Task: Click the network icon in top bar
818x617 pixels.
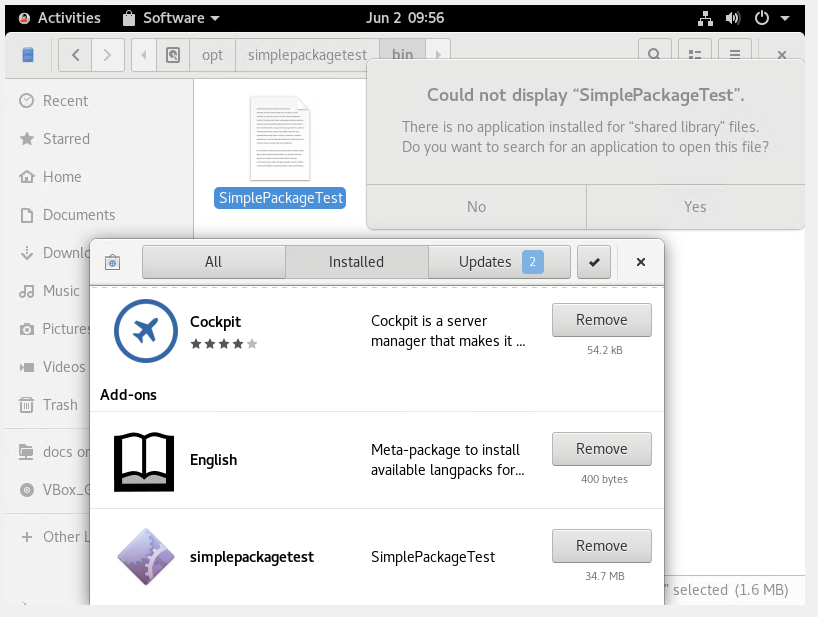Action: pyautogui.click(x=703, y=18)
